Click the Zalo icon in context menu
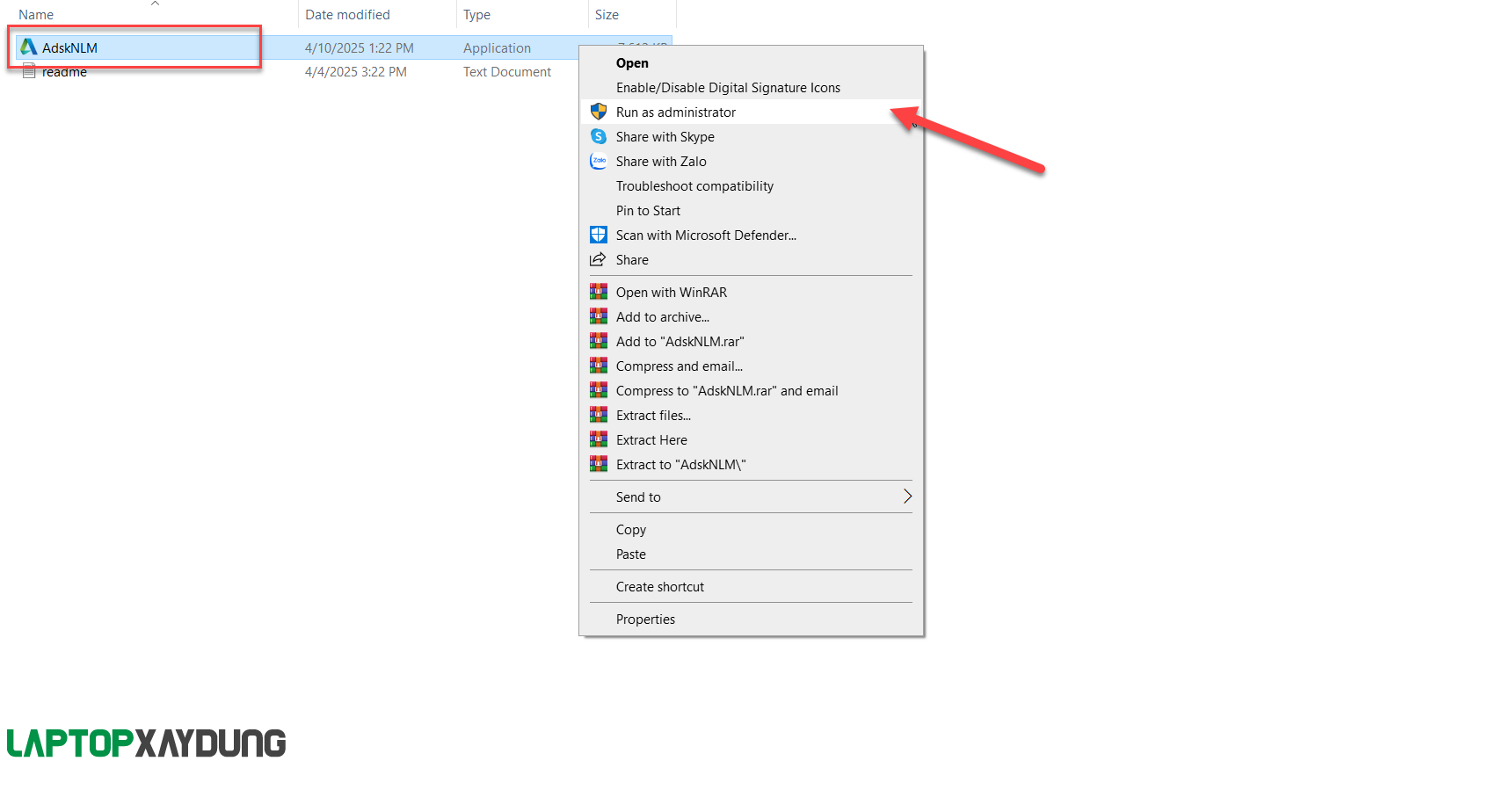 [599, 161]
